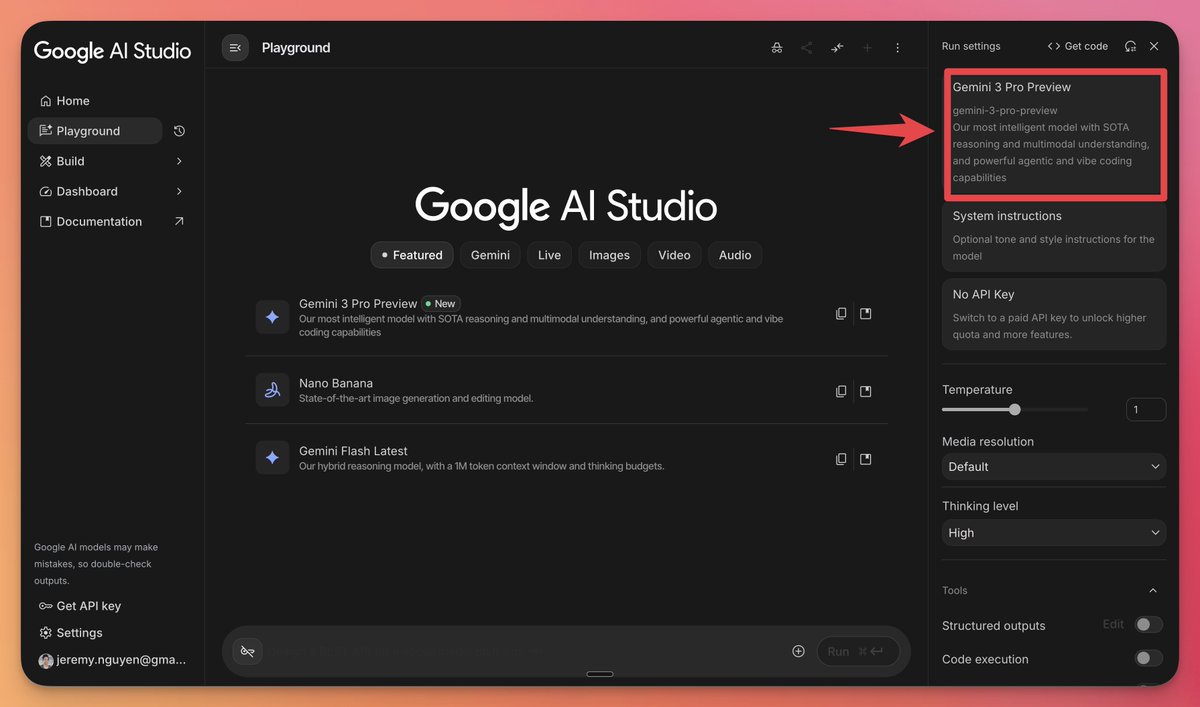
Task: Click the Run button
Action: [858, 651]
